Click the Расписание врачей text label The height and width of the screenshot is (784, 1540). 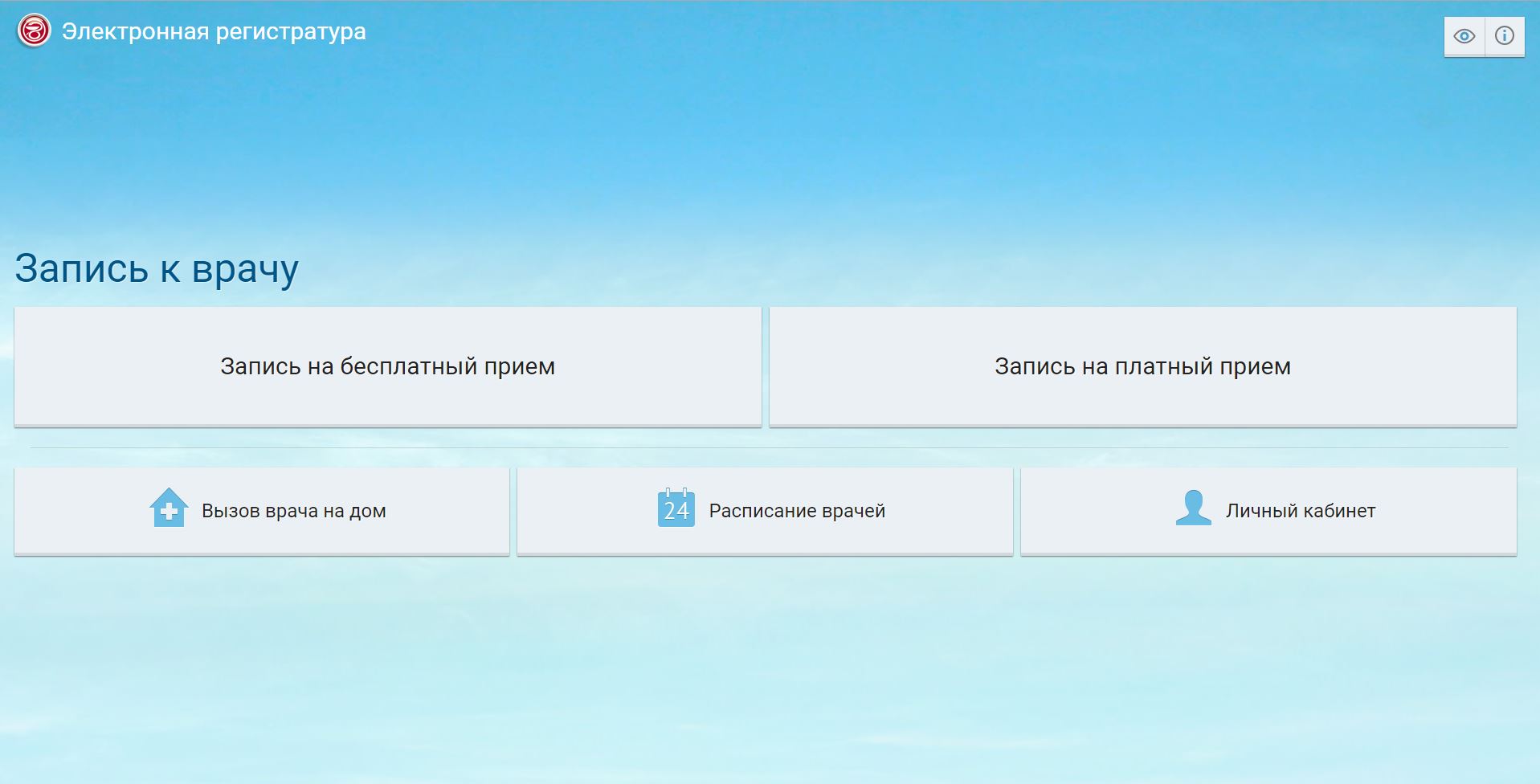point(797,511)
